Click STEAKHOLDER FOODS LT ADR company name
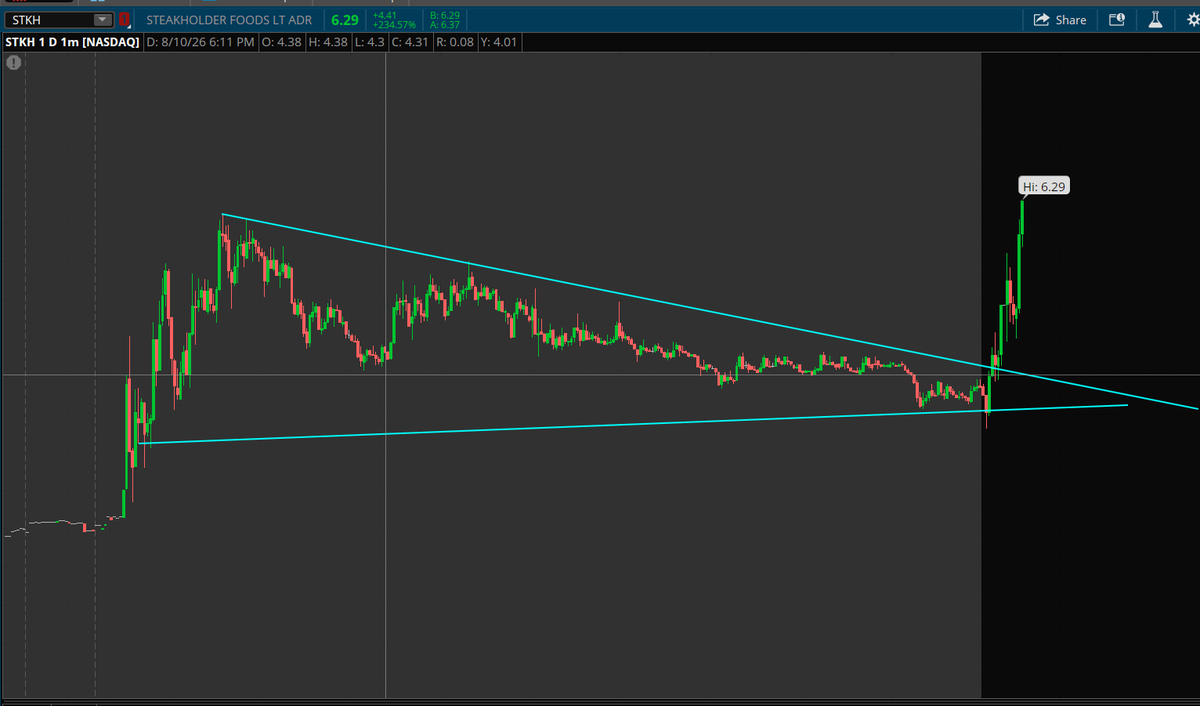This screenshot has height=706, width=1200. (230, 20)
